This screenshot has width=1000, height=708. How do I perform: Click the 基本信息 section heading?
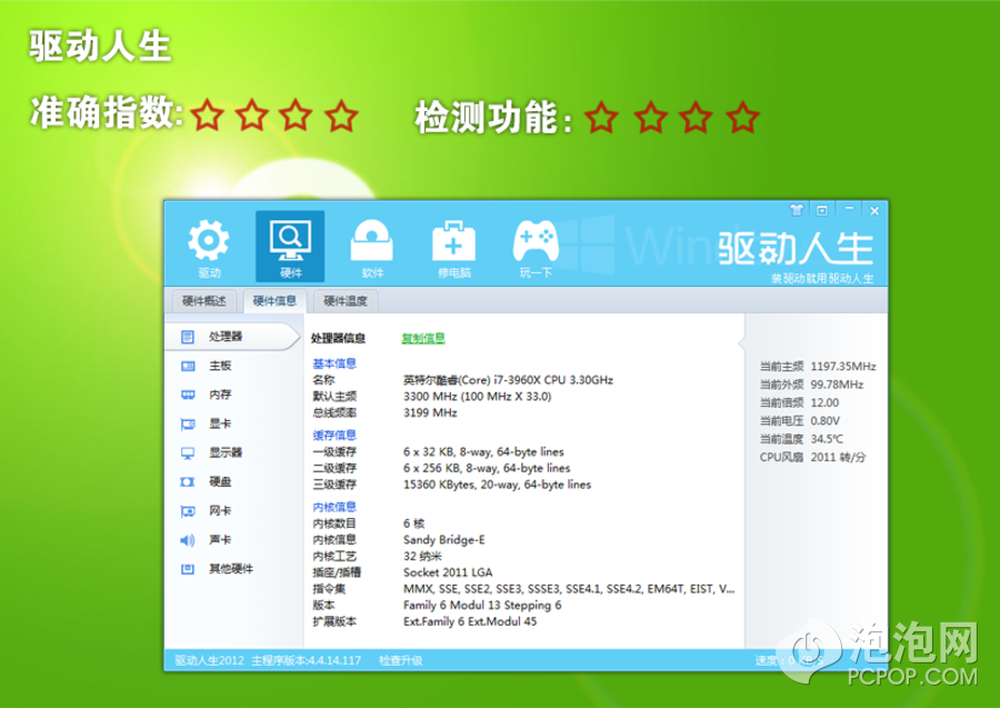[x=334, y=364]
